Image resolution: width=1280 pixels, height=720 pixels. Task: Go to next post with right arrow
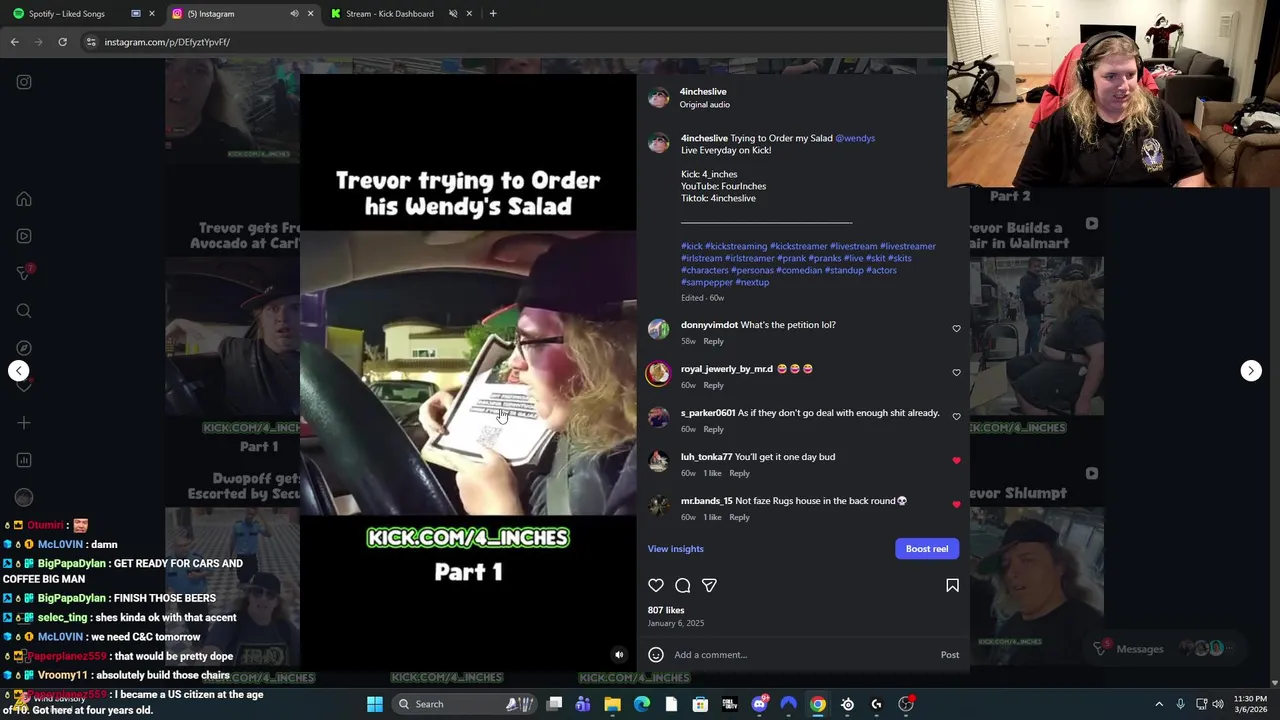tap(1251, 371)
